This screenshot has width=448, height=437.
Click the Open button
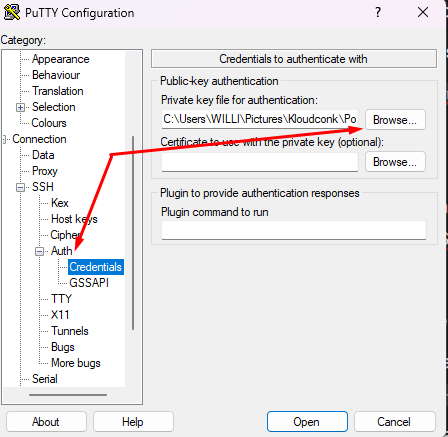point(307,422)
